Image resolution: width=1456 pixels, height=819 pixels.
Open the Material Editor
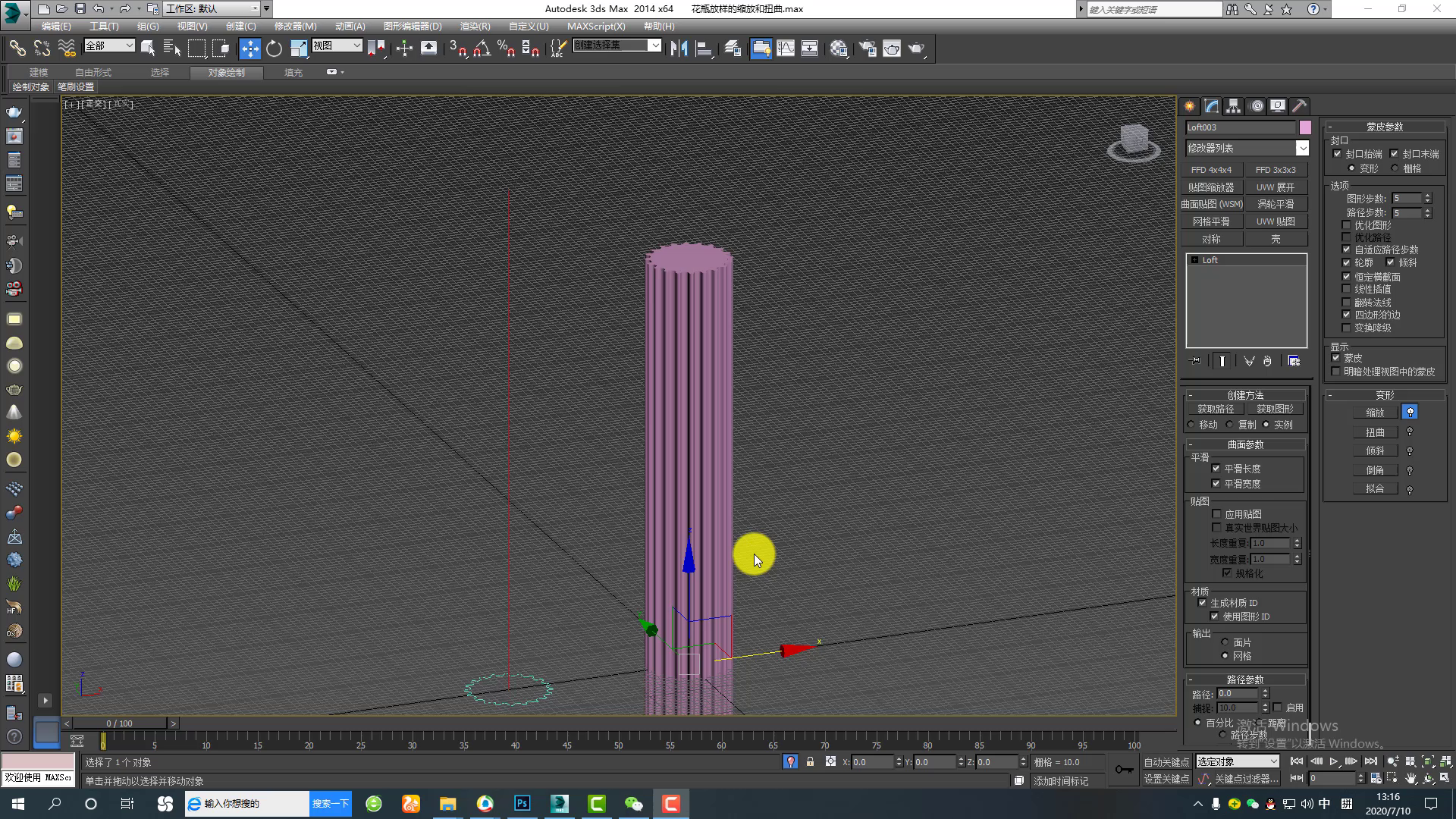tap(839, 49)
